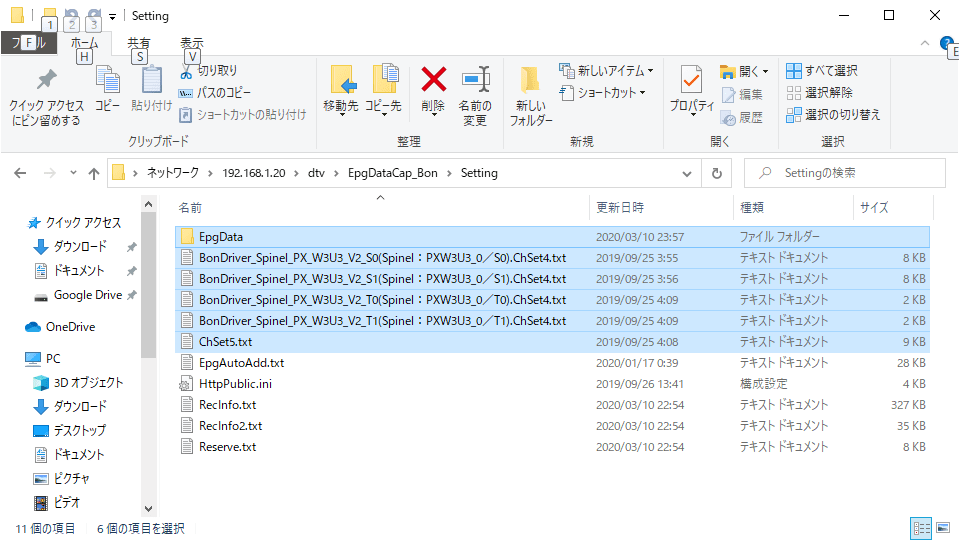
Task: Click the Forward navigation arrow
Action: tap(50, 174)
